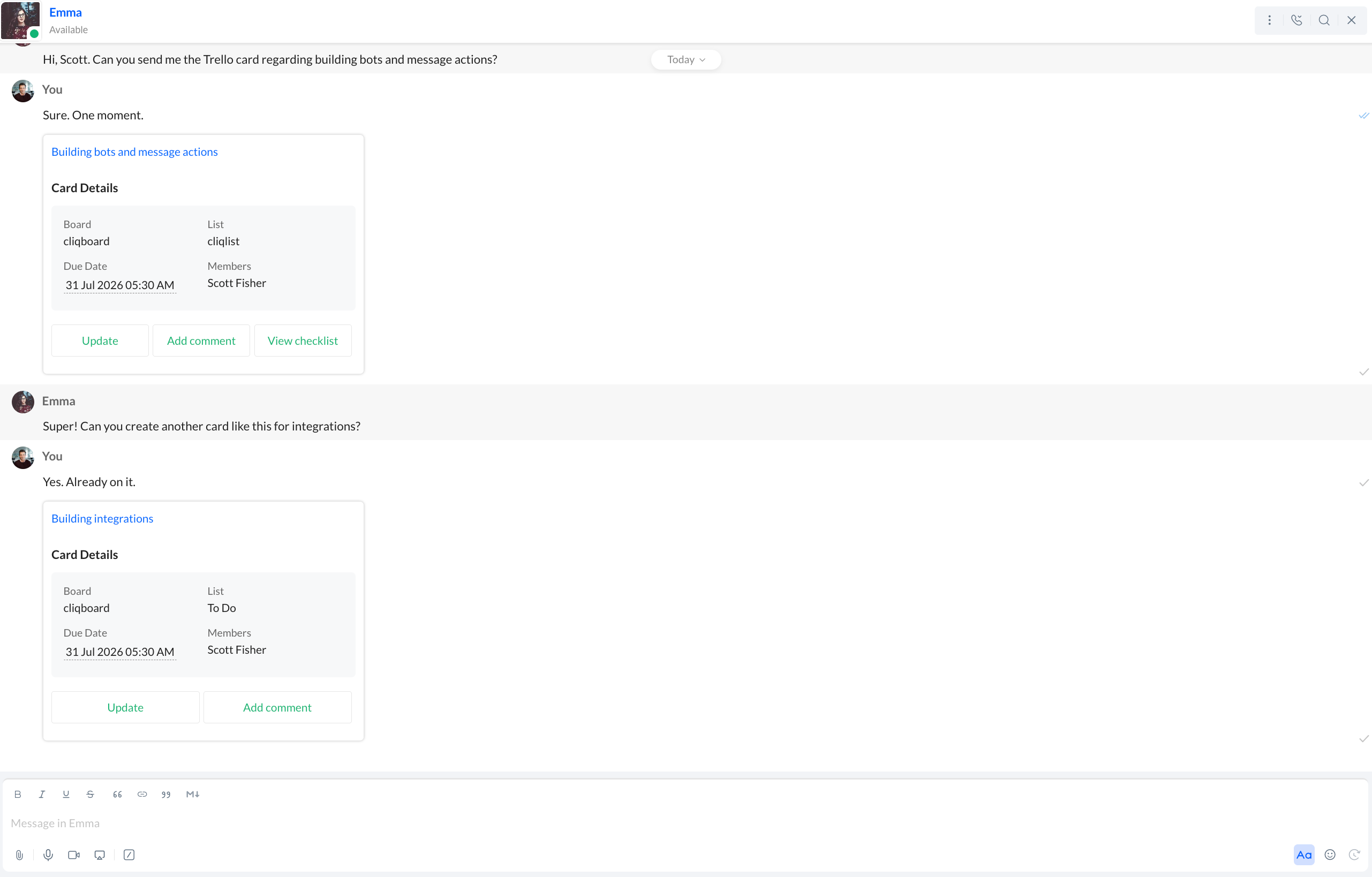Share your screen from the composer

(x=100, y=855)
